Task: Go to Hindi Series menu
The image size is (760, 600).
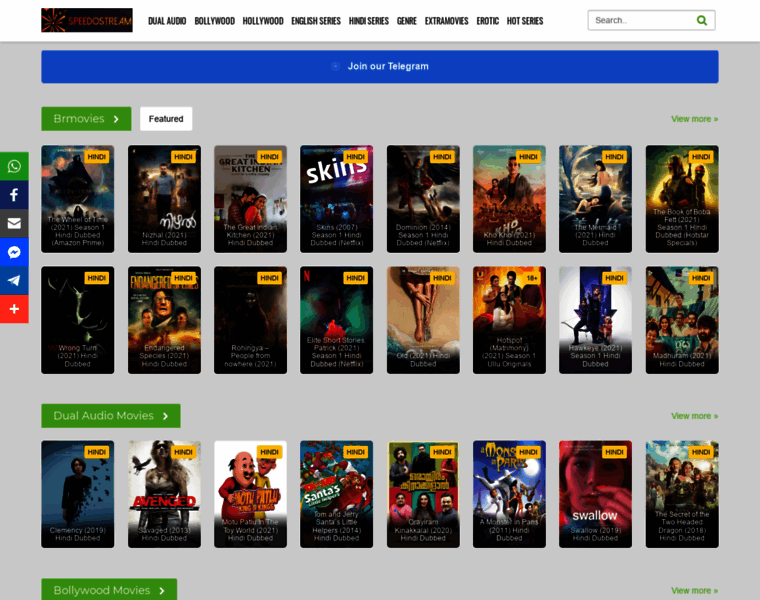Action: (x=369, y=21)
